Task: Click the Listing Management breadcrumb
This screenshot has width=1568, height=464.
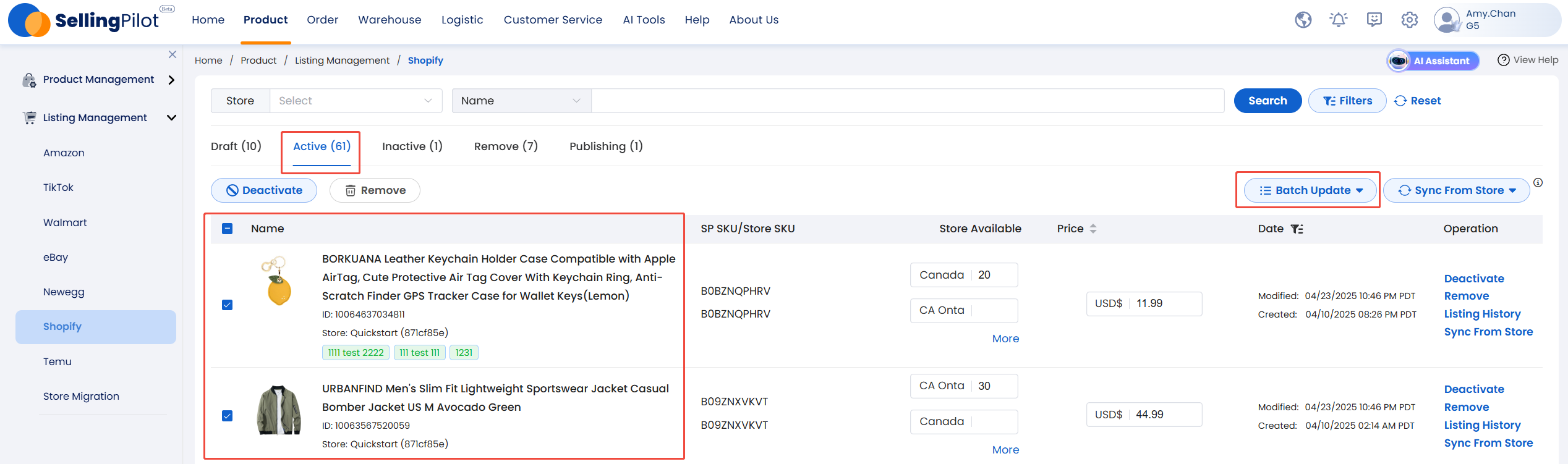Action: click(342, 61)
